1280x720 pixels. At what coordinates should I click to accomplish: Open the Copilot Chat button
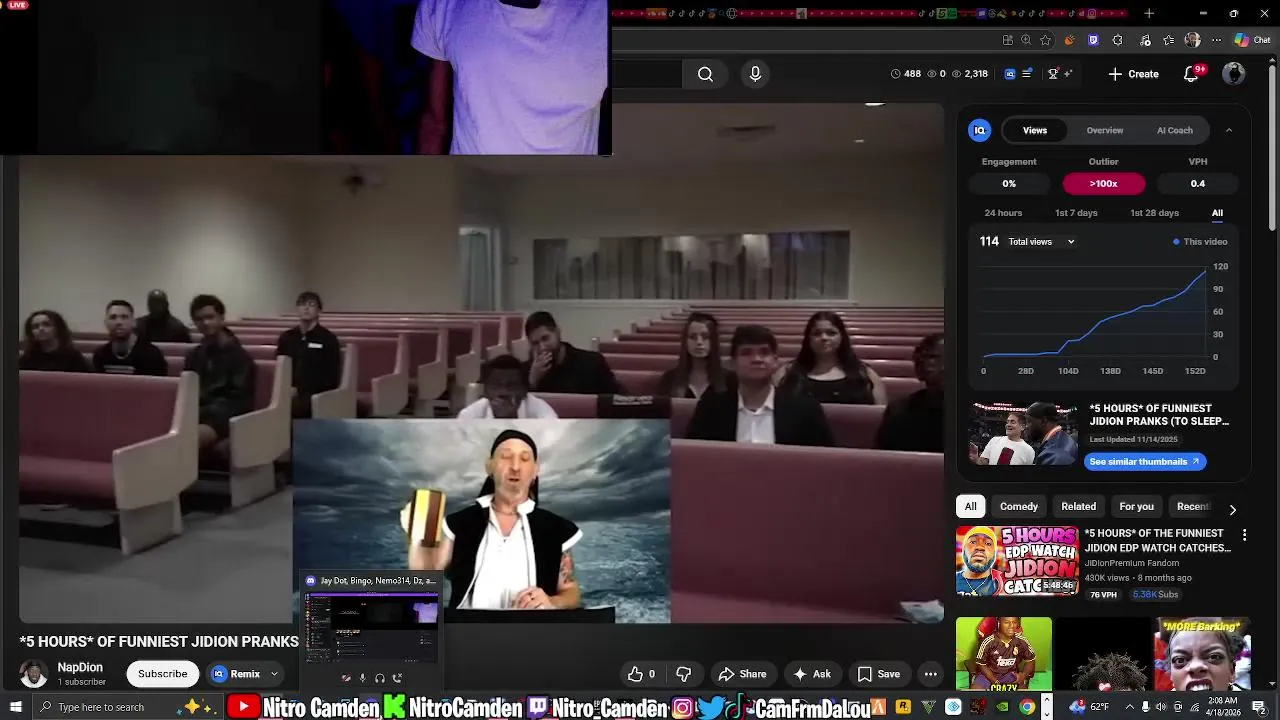point(1252,40)
